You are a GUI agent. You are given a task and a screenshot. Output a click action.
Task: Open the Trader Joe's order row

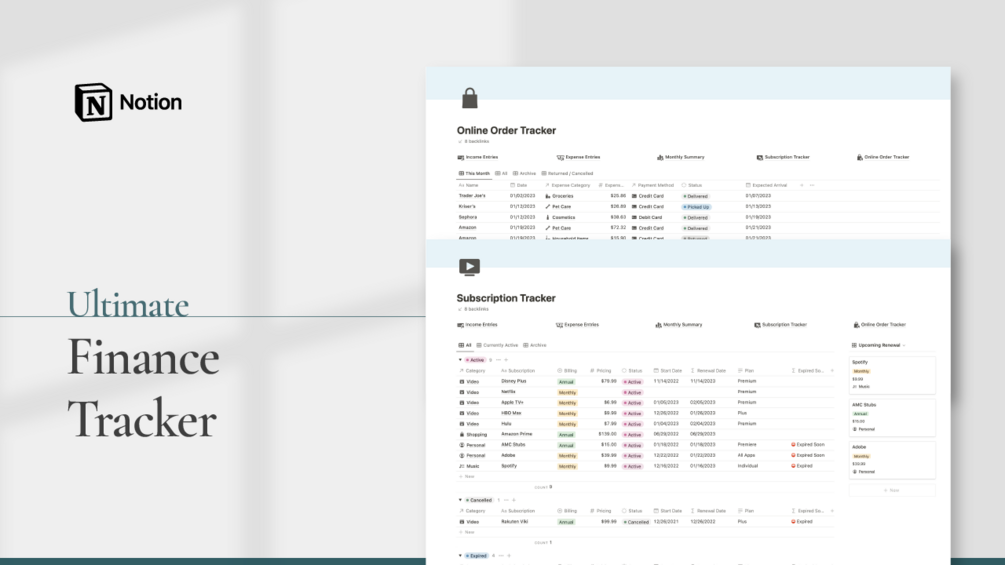[472, 196]
